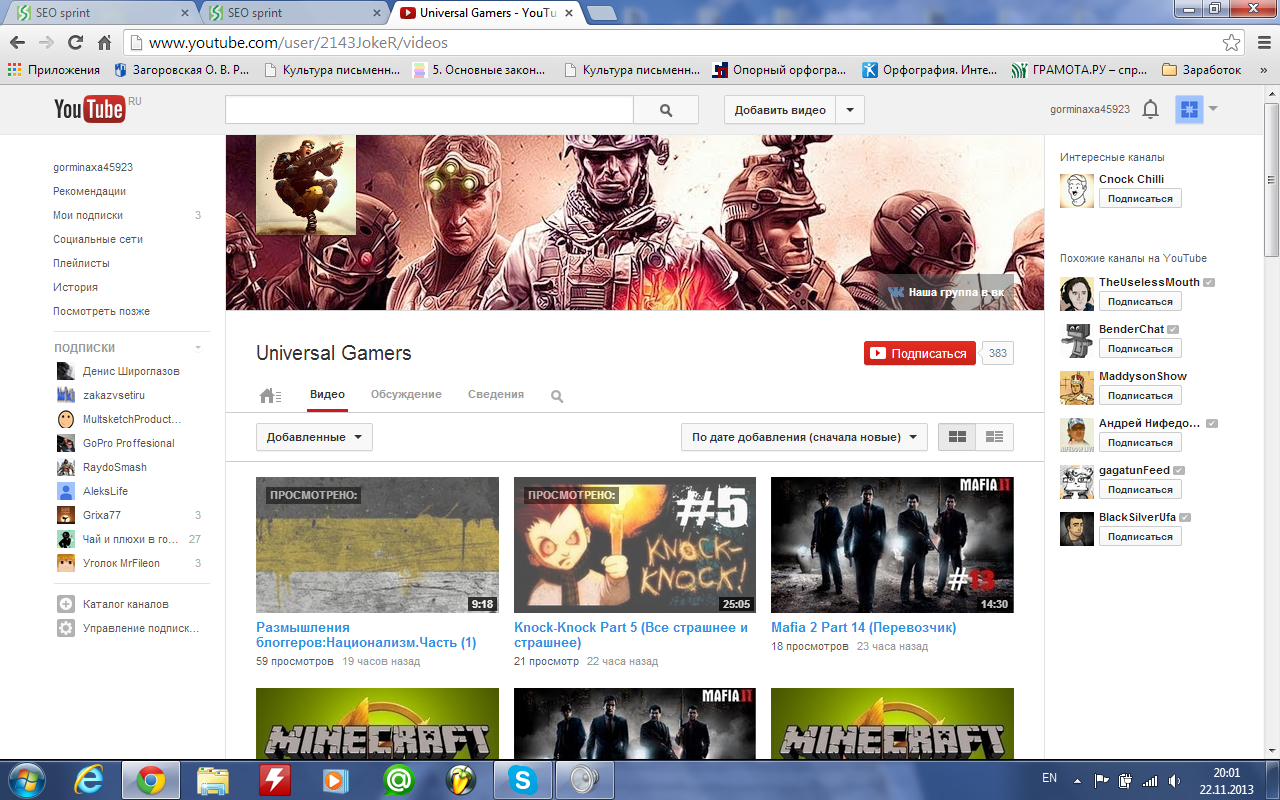Expand Добавить видео dropdown arrow

click(x=850, y=110)
